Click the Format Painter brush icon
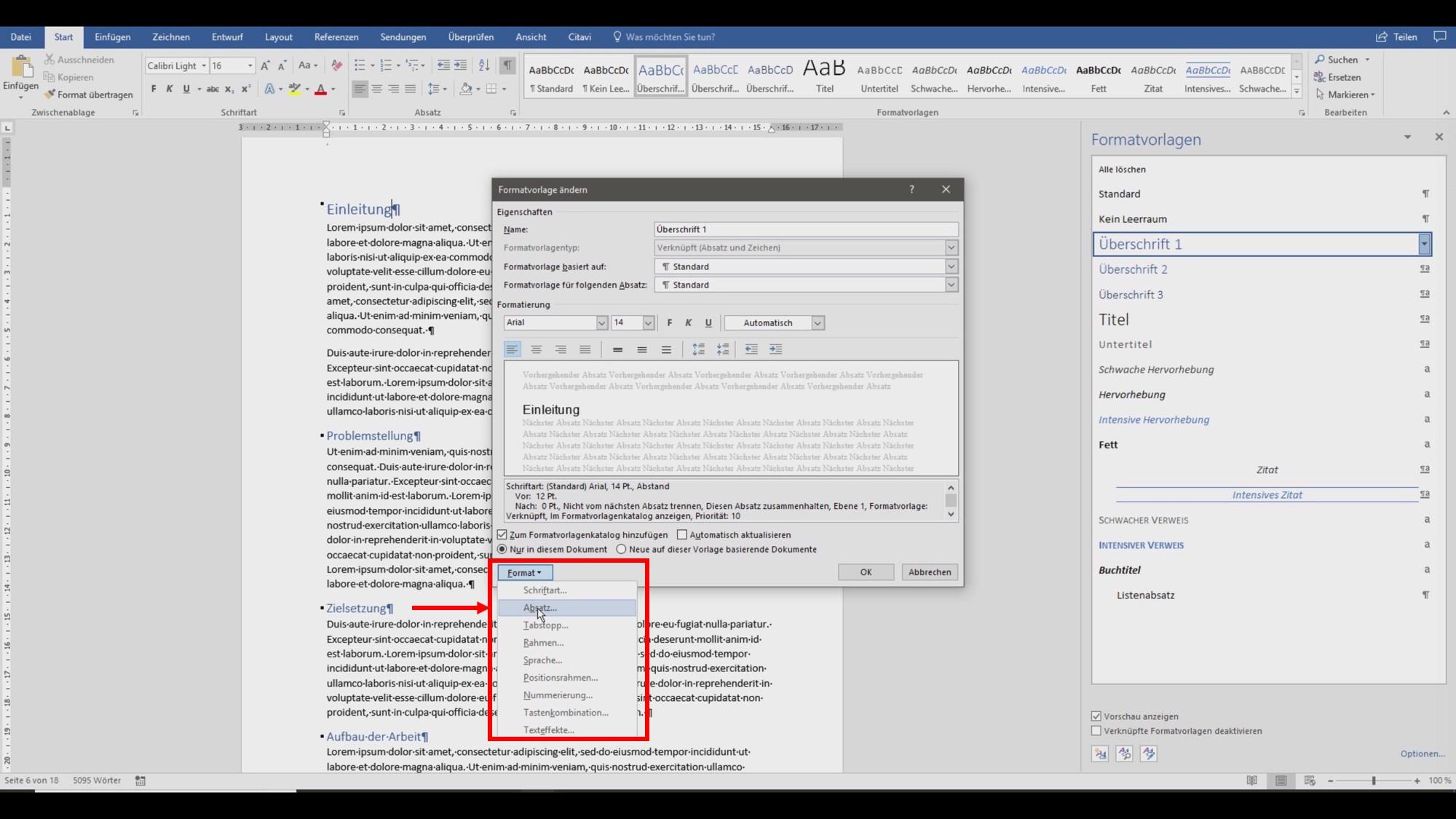The width and height of the screenshot is (1456, 819). click(50, 95)
